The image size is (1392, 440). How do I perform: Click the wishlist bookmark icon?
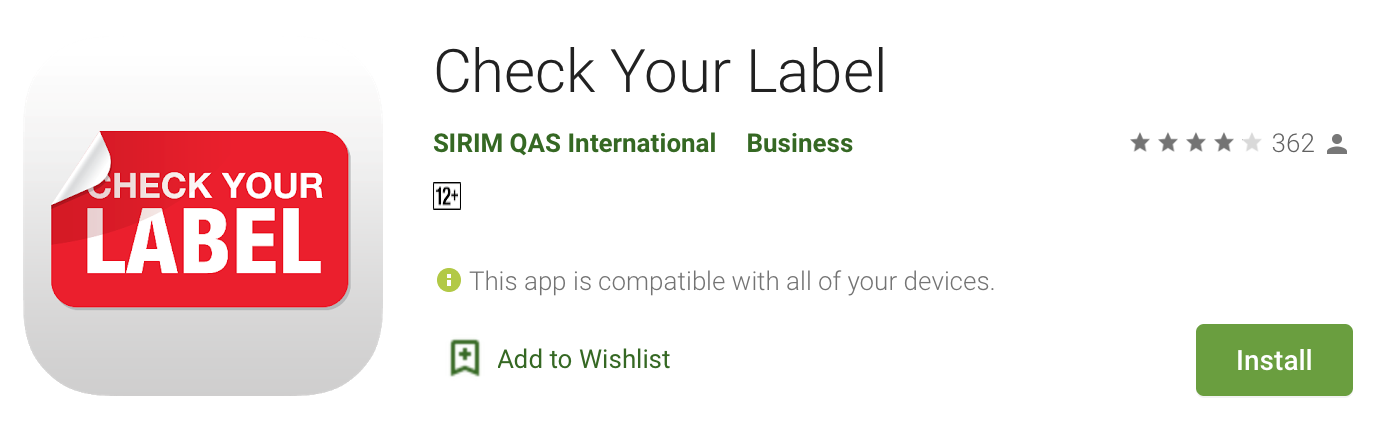point(464,358)
